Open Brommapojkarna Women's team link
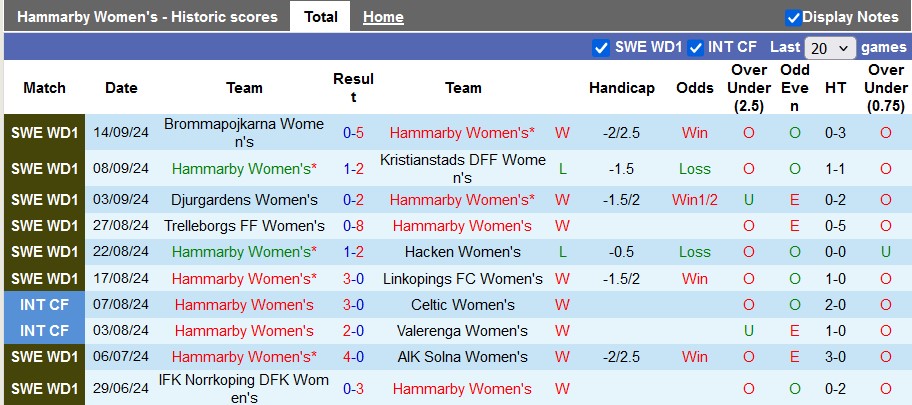912x405 pixels. (x=244, y=133)
